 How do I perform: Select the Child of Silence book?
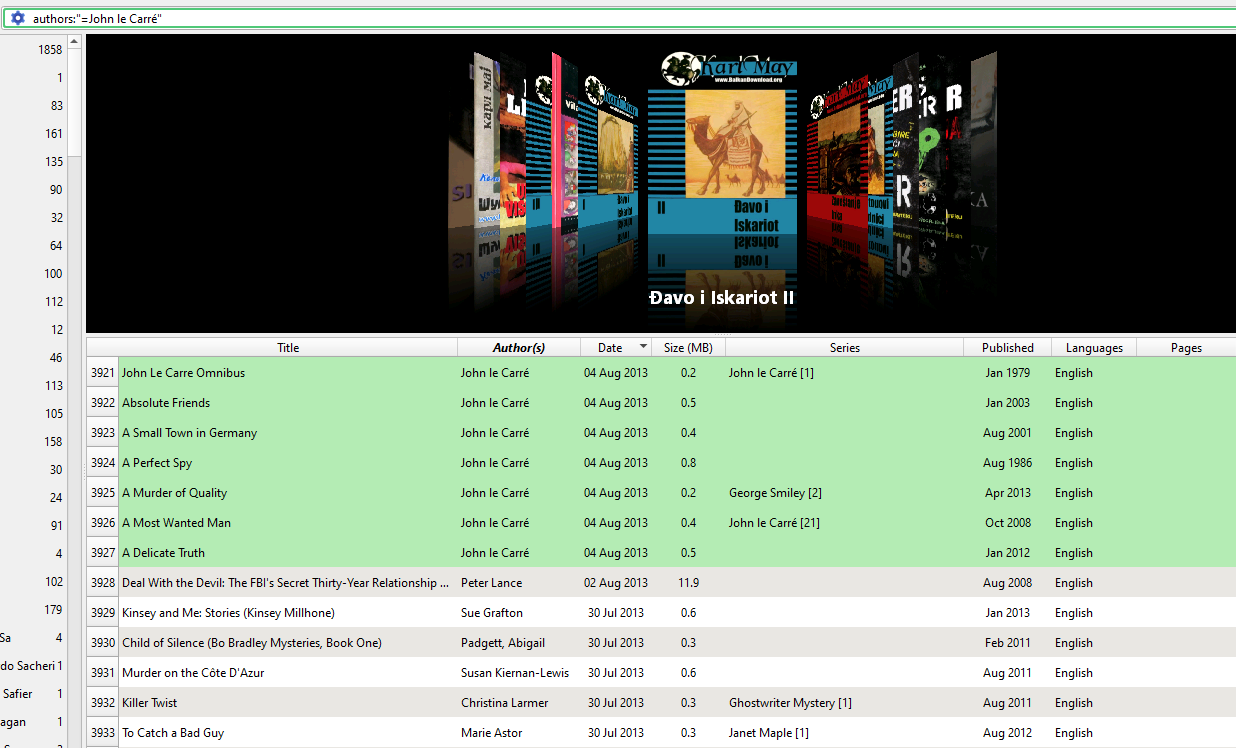[252, 643]
